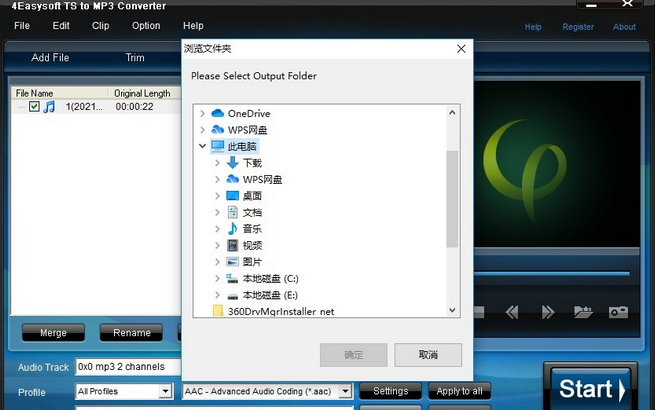
Task: Click the Add File toolbar button
Action: pos(50,58)
